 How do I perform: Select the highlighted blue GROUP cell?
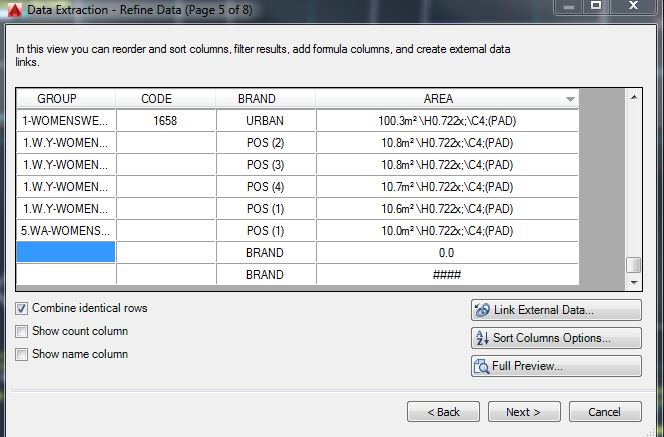click(x=66, y=252)
